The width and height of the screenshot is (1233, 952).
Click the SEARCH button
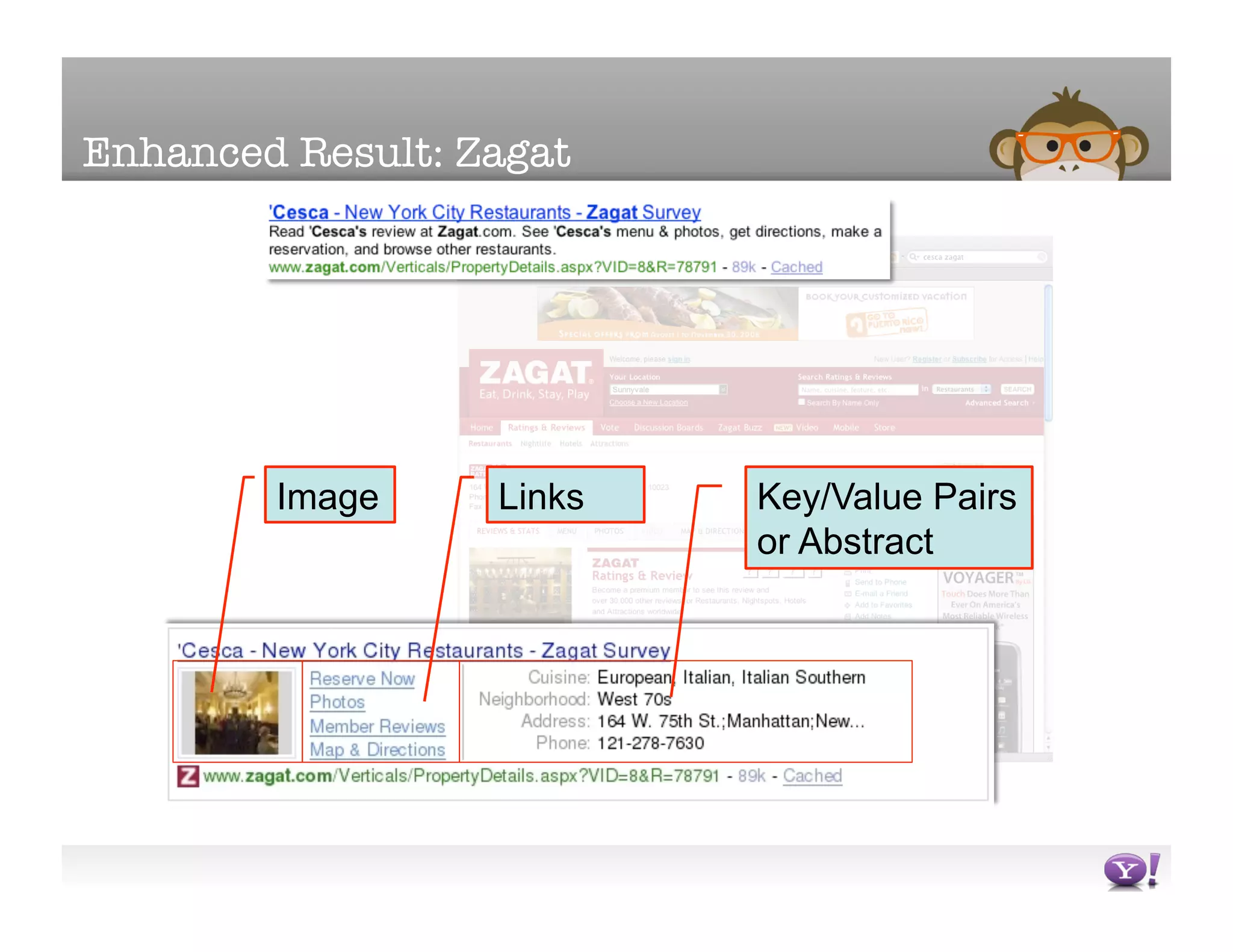(x=1017, y=389)
